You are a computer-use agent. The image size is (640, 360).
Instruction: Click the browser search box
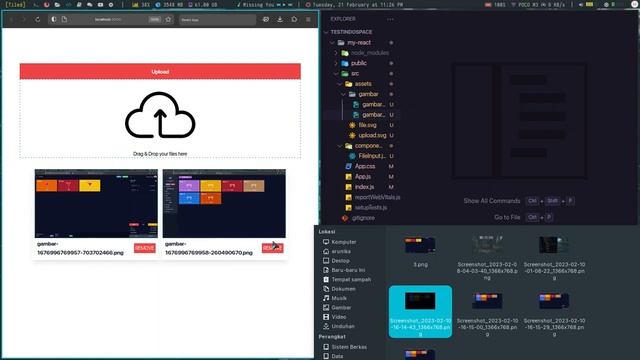(x=218, y=19)
